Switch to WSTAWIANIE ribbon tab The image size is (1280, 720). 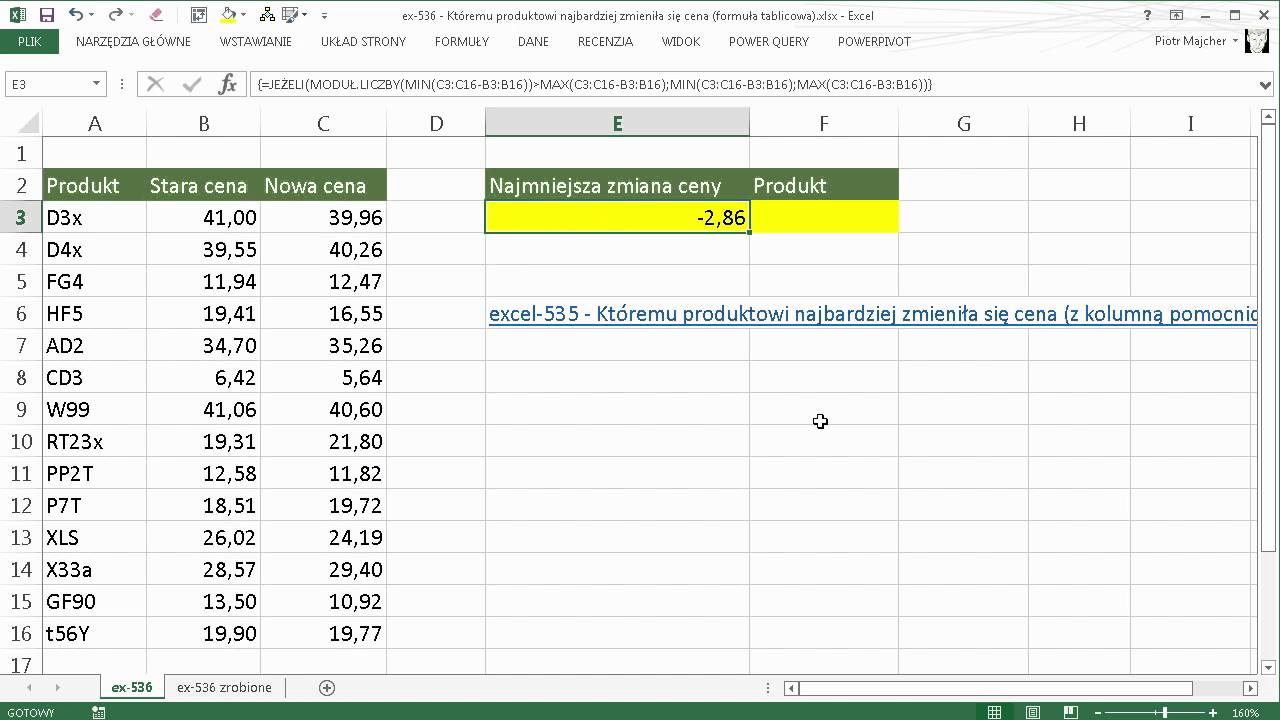click(256, 42)
